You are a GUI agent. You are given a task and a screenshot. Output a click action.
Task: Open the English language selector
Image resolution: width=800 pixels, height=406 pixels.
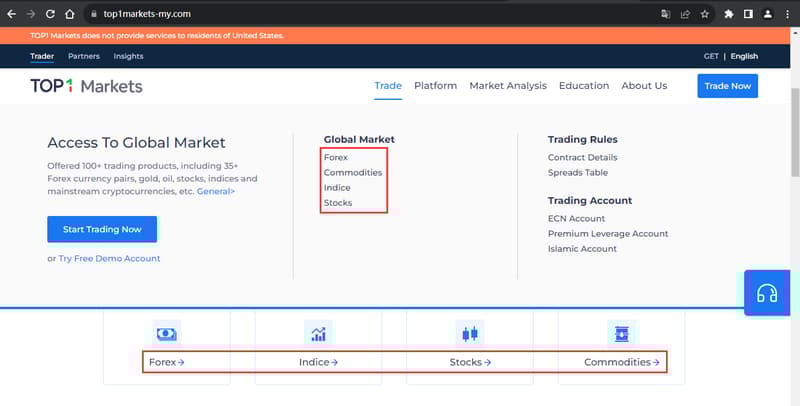click(x=744, y=56)
